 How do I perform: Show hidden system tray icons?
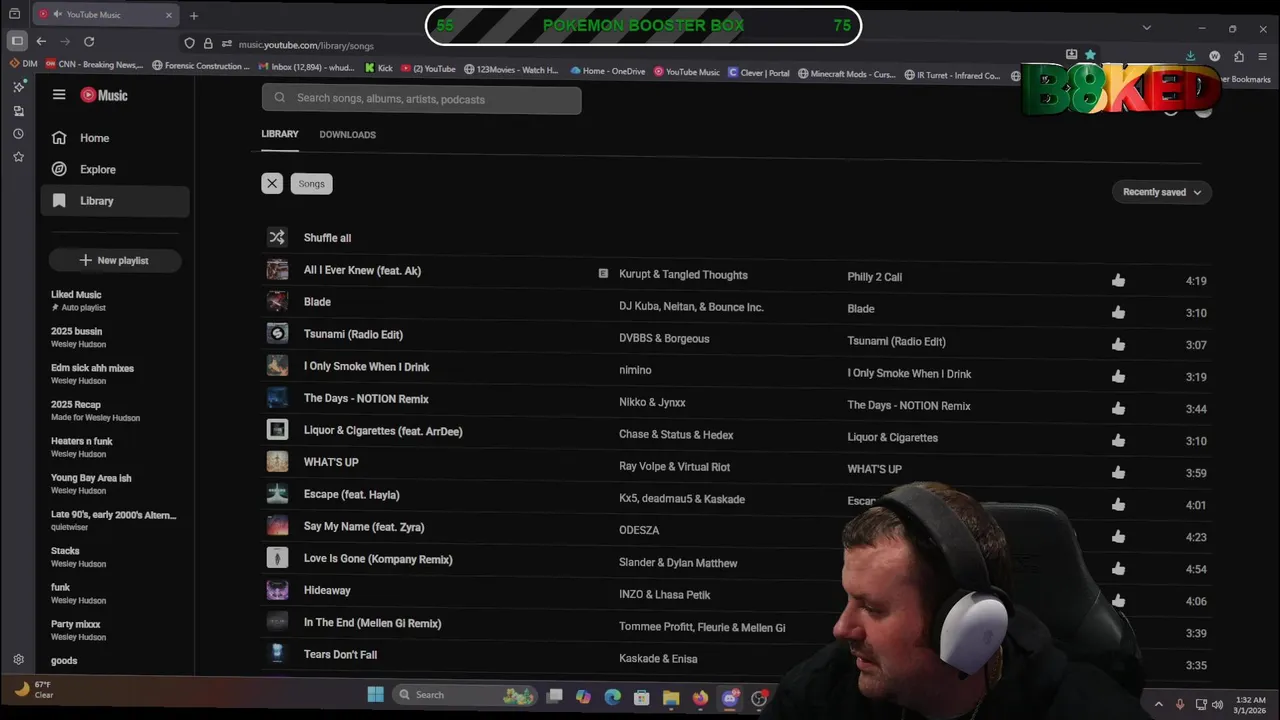1158,704
